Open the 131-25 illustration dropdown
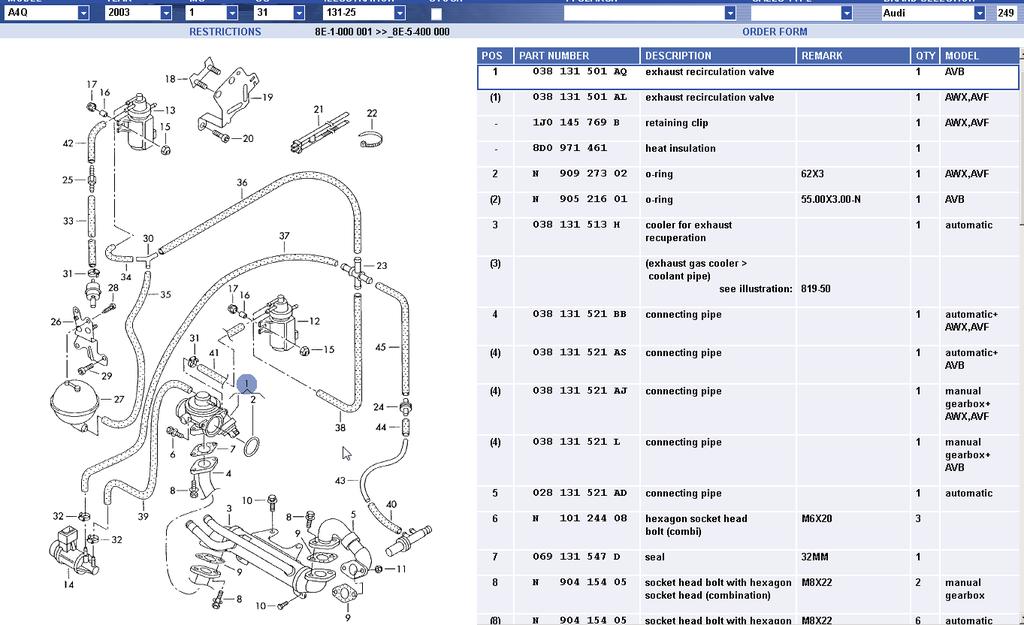Screen dimensions: 1024x625 click(x=400, y=13)
